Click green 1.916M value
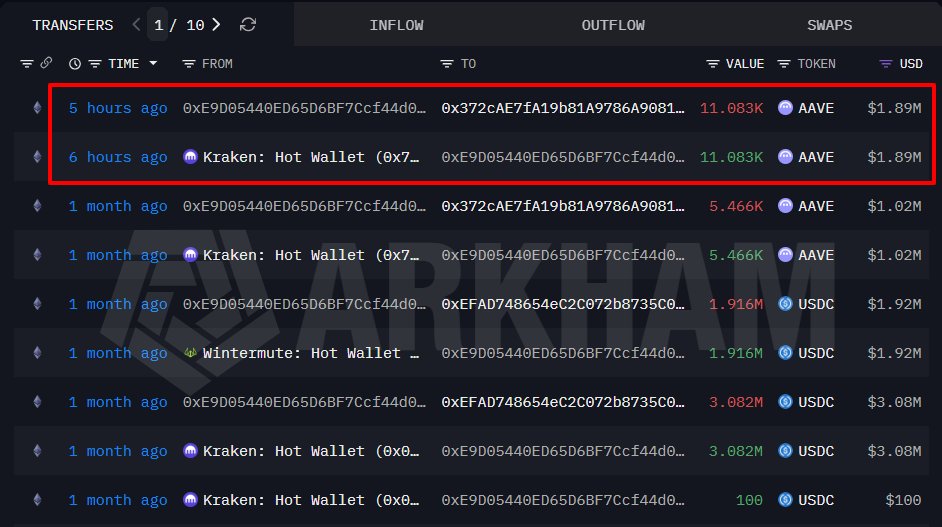 point(736,353)
